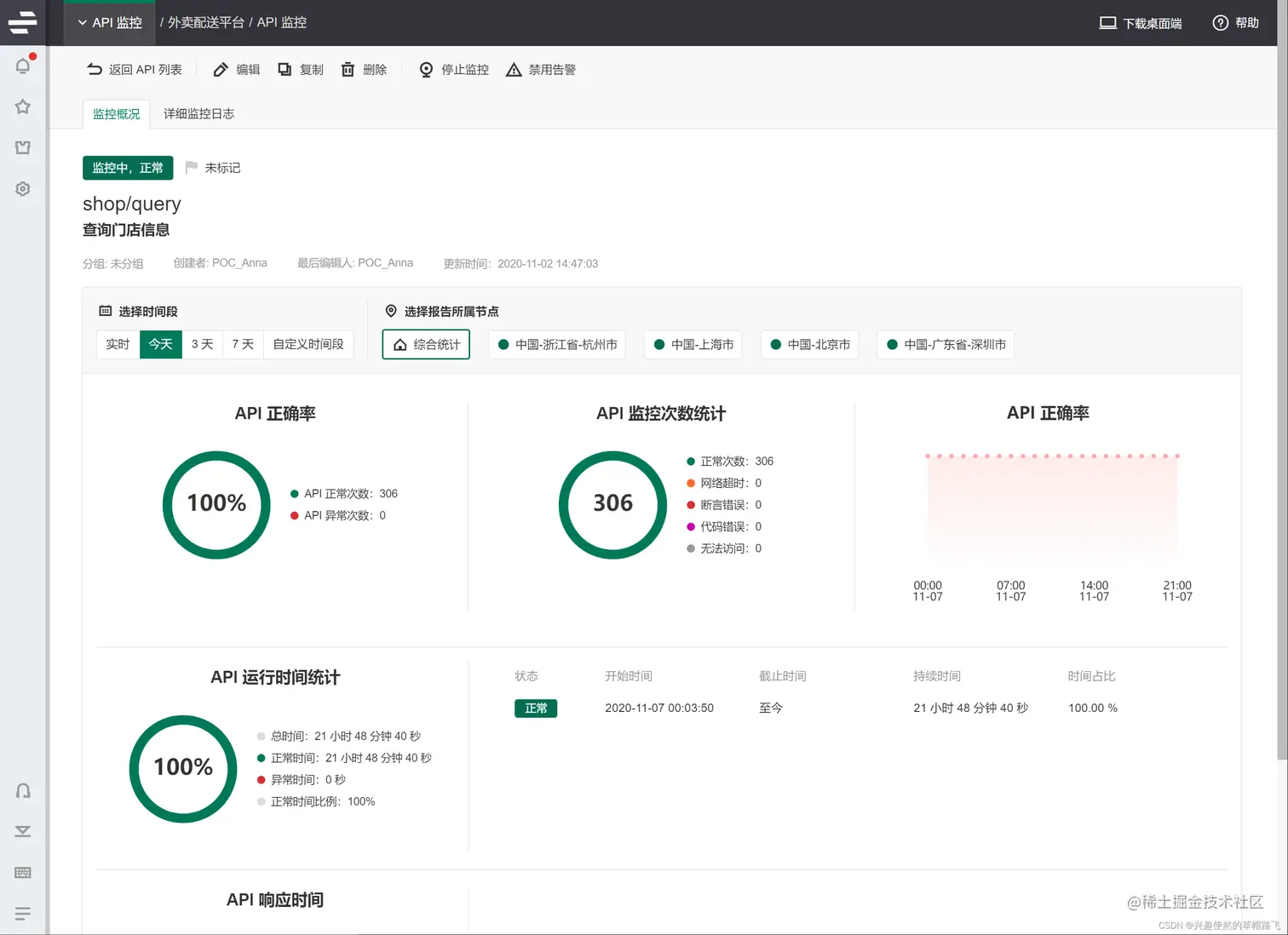Select node 中国-广东省-深圳市
Screen dimensions: 1288x935
946,344
